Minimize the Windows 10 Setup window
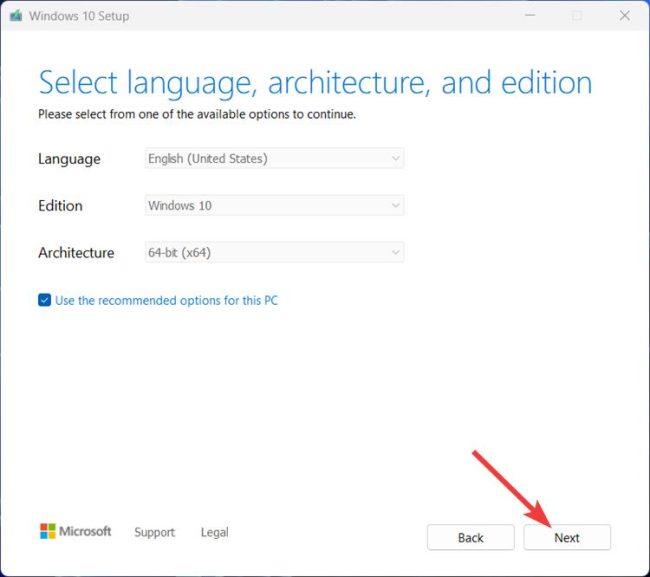The width and height of the screenshot is (650, 577). pos(530,16)
